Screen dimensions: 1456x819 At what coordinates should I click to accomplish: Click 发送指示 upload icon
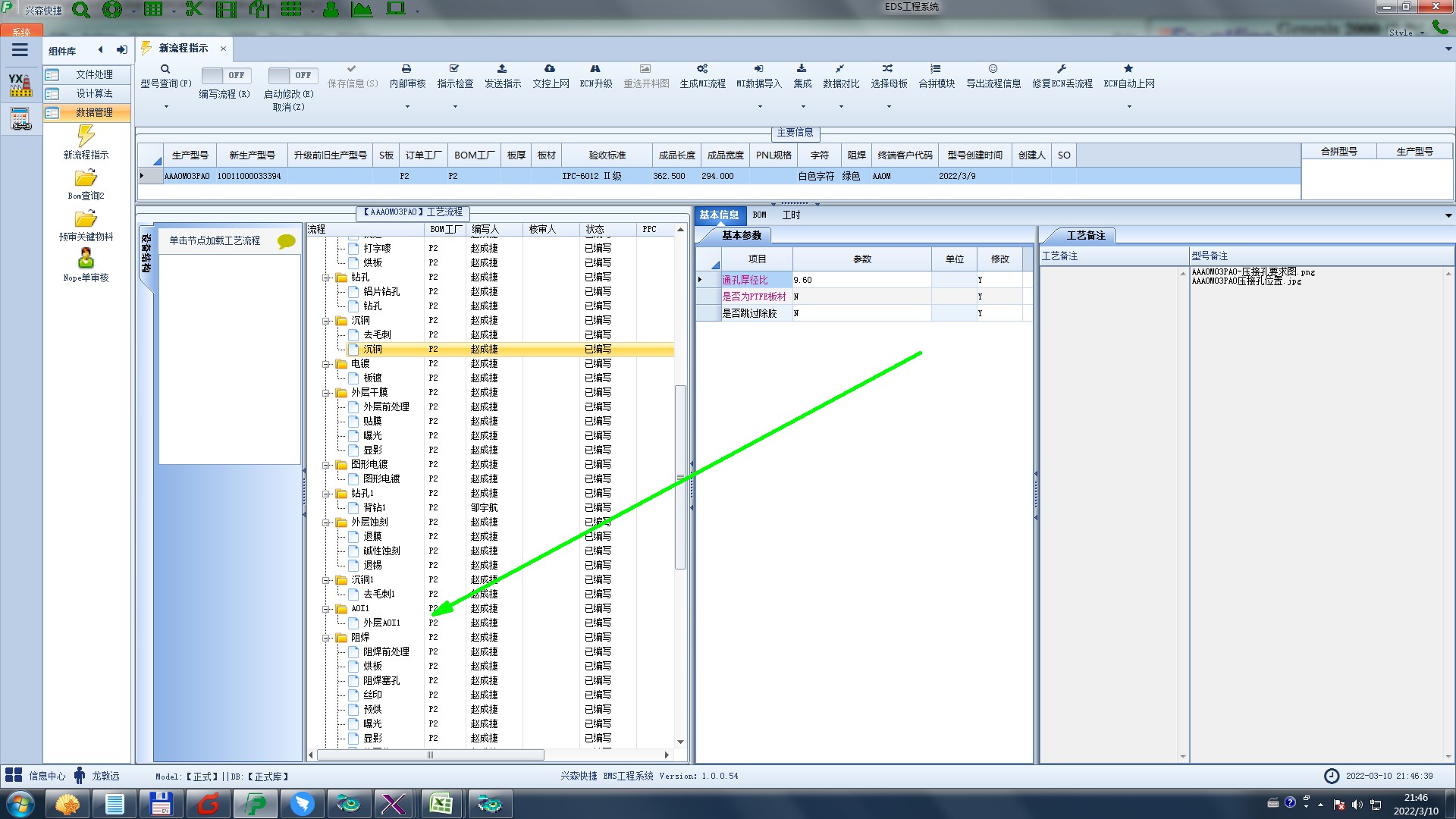[x=502, y=69]
